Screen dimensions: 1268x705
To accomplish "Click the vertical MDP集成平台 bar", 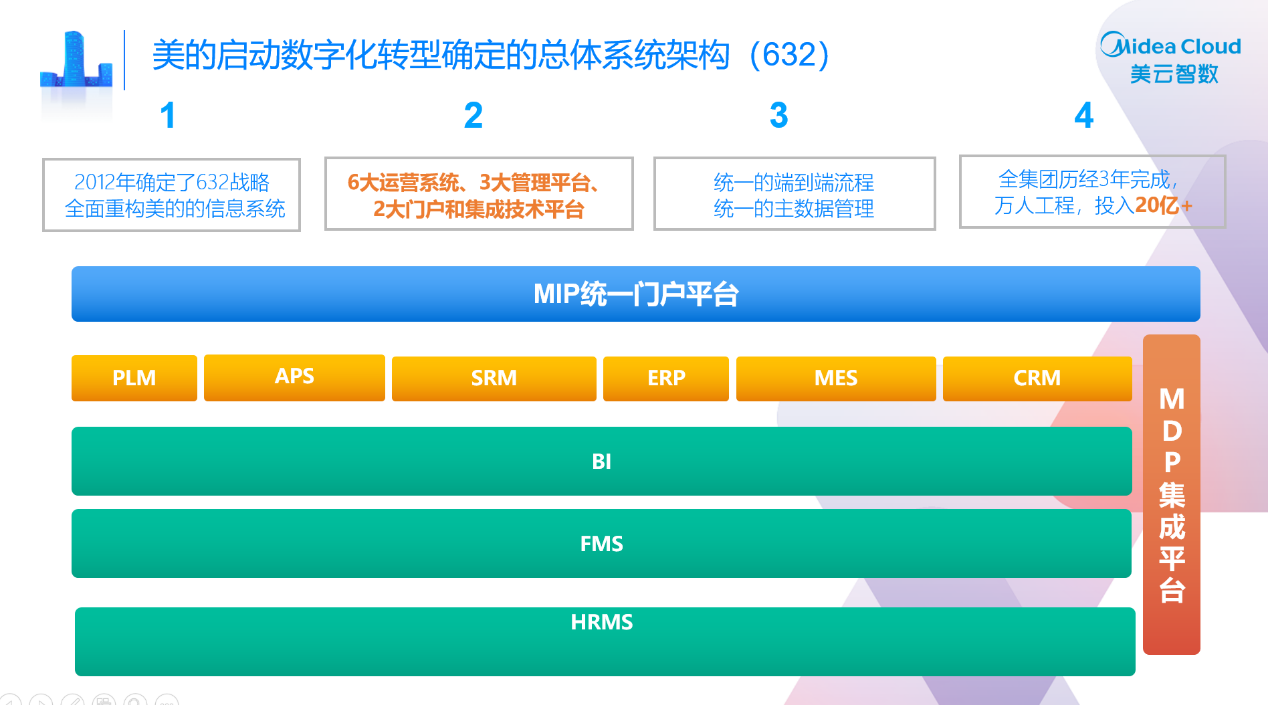I will pos(1171,495).
